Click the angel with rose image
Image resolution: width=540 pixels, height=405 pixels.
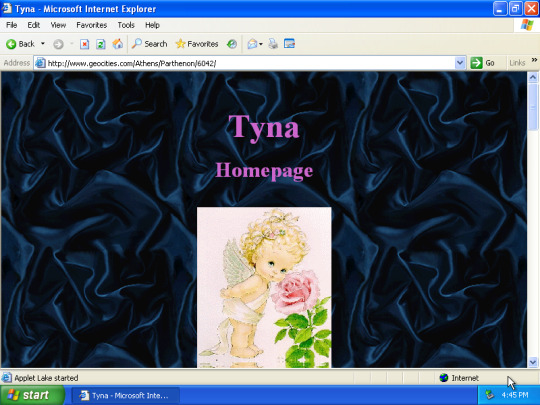pyautogui.click(x=264, y=287)
